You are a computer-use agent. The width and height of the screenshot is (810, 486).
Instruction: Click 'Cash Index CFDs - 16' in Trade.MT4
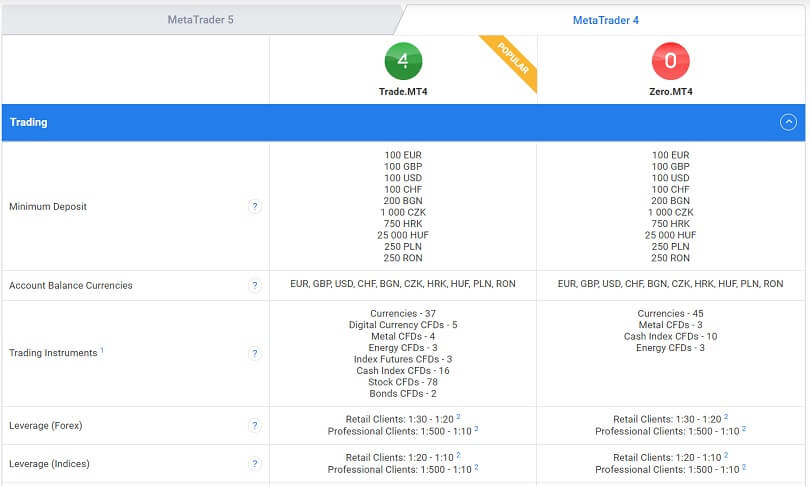coord(403,371)
